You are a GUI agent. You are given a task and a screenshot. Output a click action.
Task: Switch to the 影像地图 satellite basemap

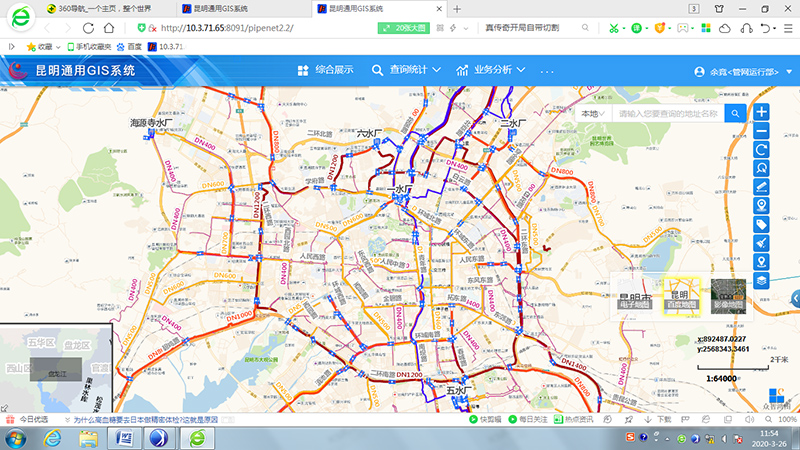pyautogui.click(x=729, y=296)
